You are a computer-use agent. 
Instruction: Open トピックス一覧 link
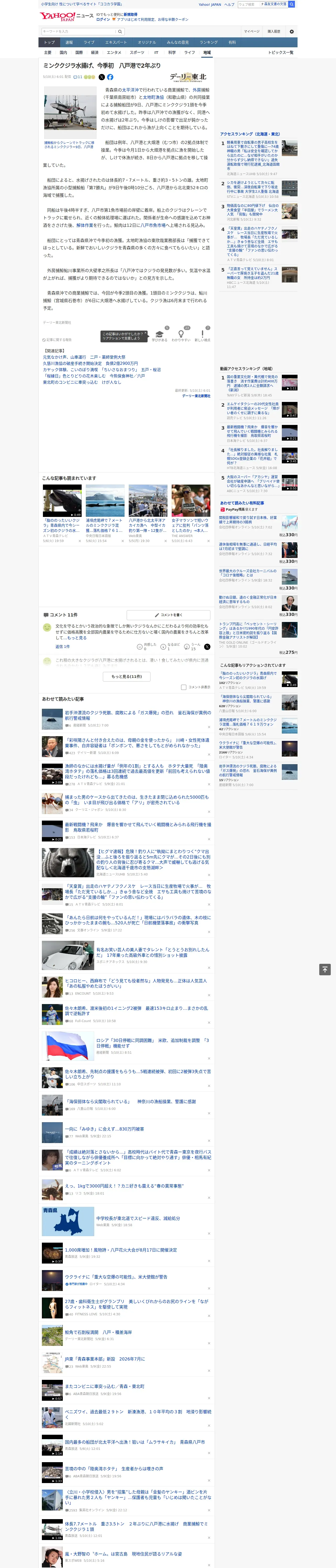tap(281, 52)
